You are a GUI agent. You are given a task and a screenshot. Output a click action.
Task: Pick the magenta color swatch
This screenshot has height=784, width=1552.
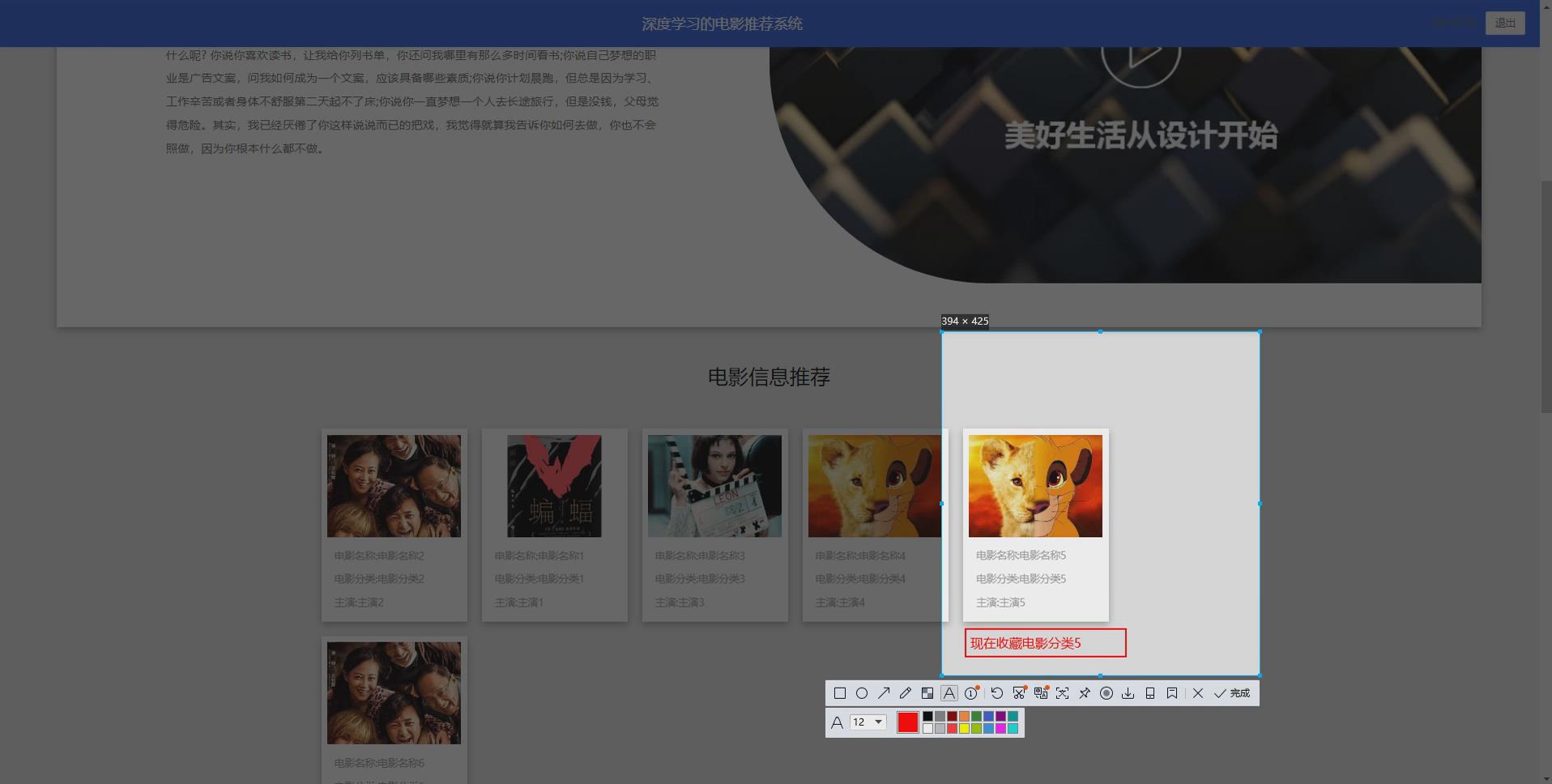[1000, 728]
